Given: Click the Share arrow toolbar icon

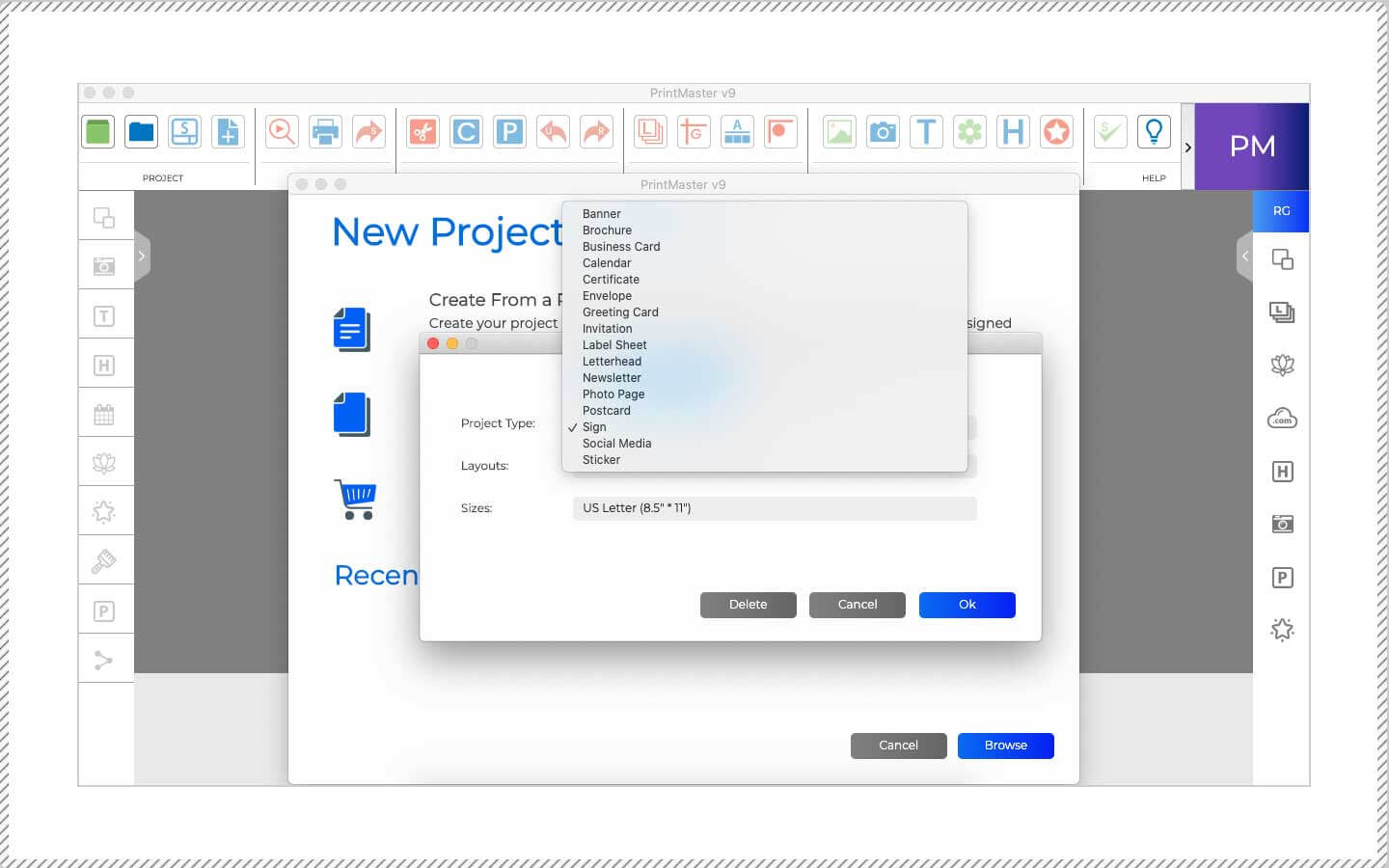Looking at the screenshot, I should tap(368, 131).
